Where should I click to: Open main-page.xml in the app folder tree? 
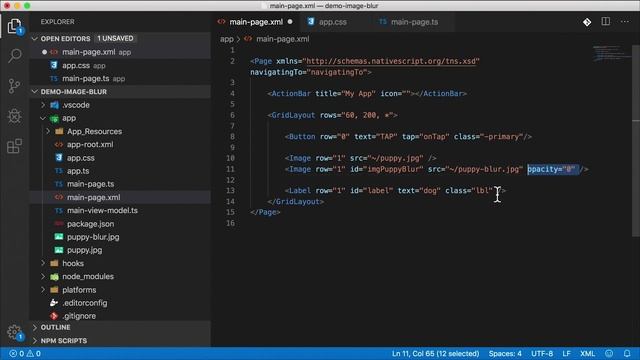pyautogui.click(x=121, y=197)
